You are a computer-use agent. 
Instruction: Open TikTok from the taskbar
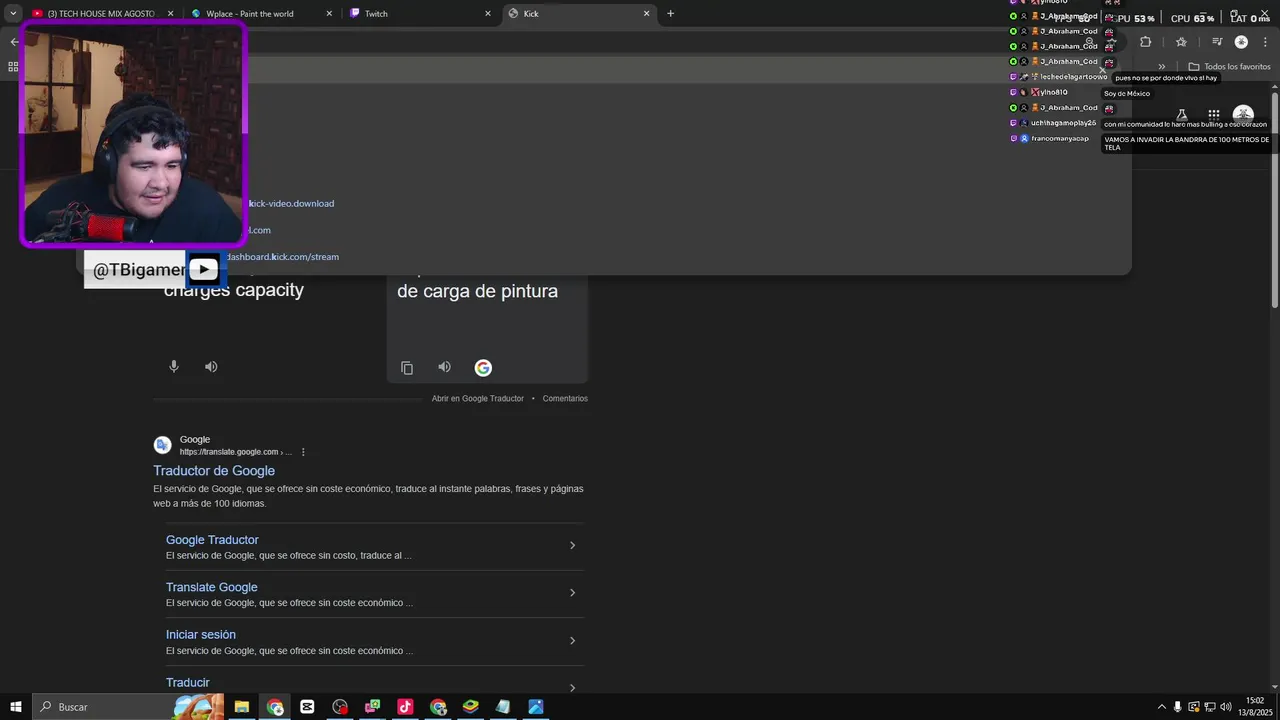click(405, 707)
